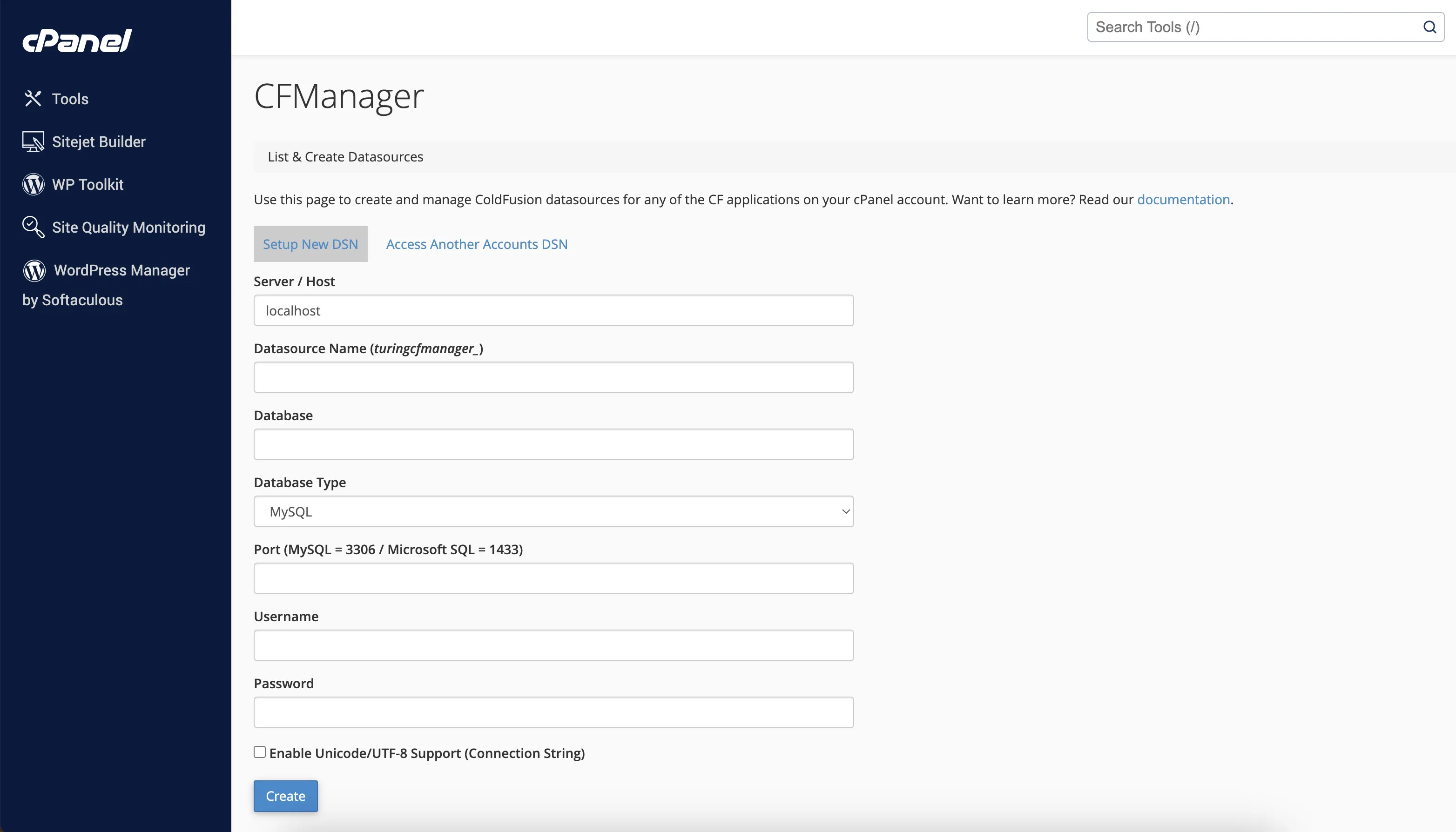Select the Password input box
Screen dimensions: 1456x832
pos(553,712)
